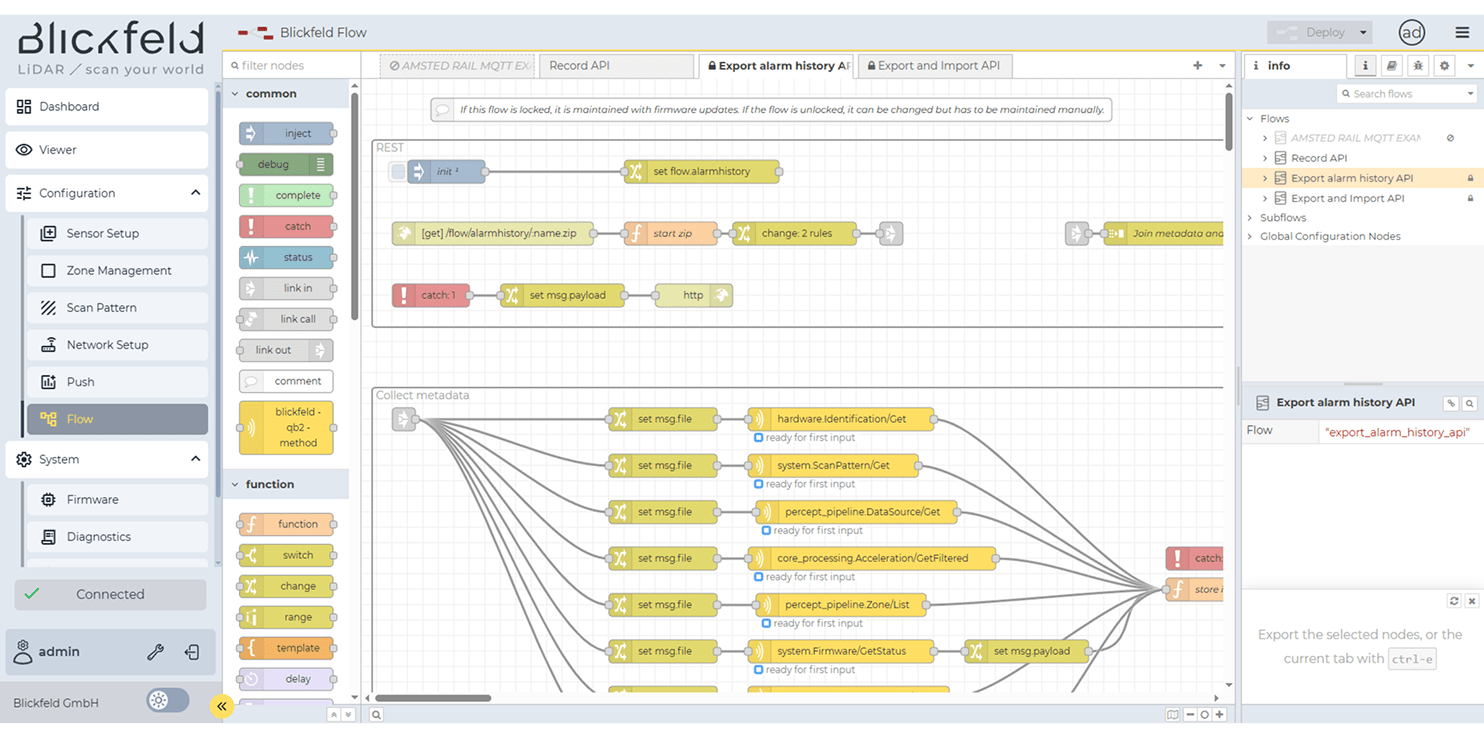
Task: Collapse sidebar with yellow double-chevron button
Action: (x=222, y=706)
